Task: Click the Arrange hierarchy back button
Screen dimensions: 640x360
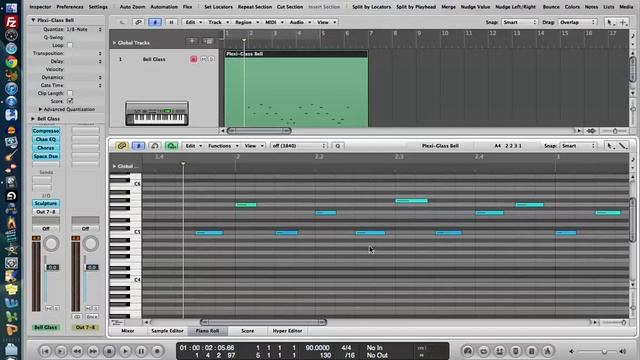Action: 122,22
